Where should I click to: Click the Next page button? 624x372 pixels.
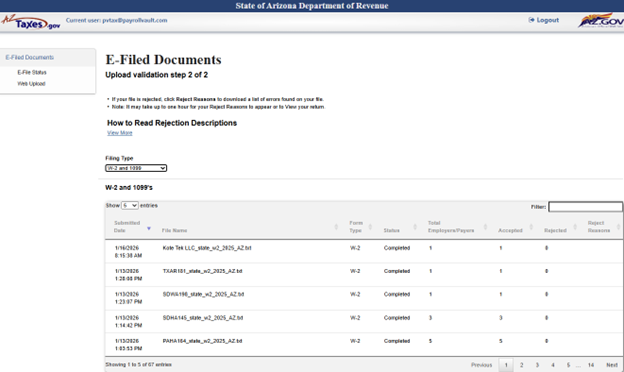pyautogui.click(x=612, y=365)
